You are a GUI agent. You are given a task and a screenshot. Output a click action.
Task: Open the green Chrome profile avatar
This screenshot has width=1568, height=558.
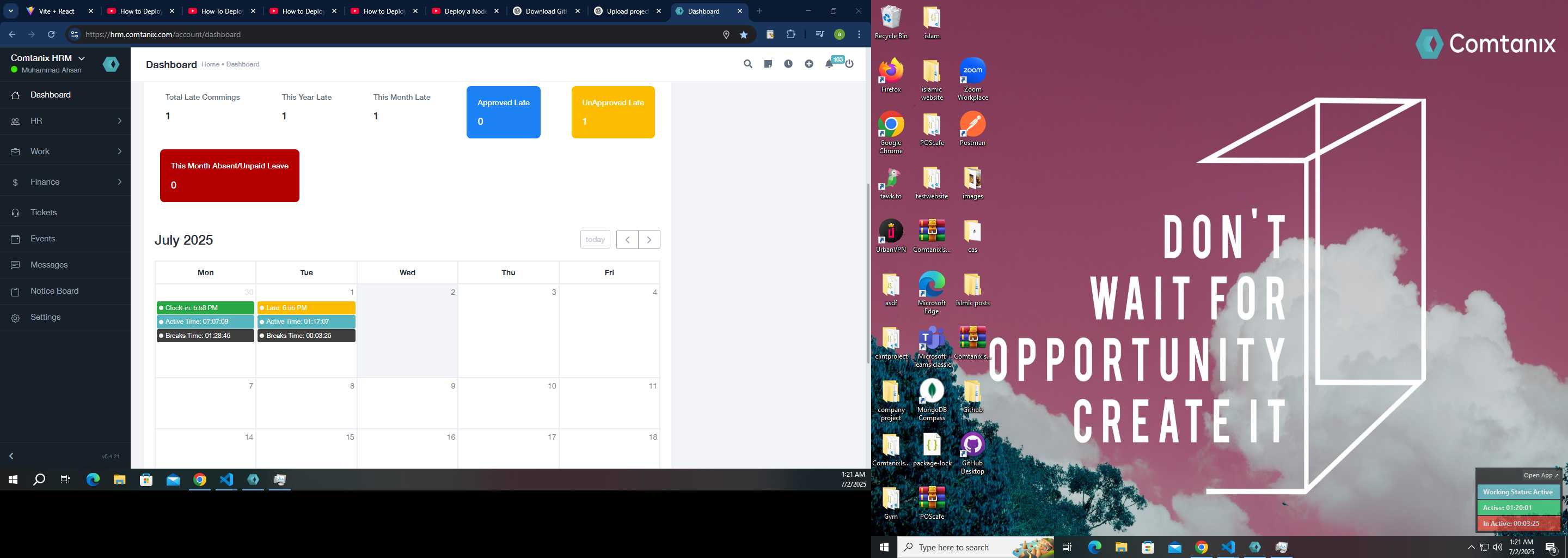(840, 35)
